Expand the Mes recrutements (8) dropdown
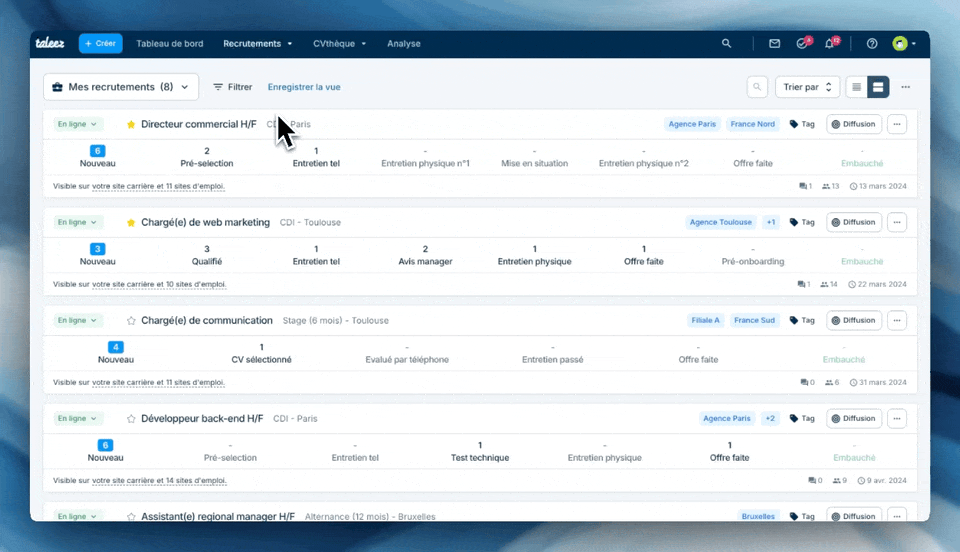This screenshot has width=960, height=552. click(121, 87)
